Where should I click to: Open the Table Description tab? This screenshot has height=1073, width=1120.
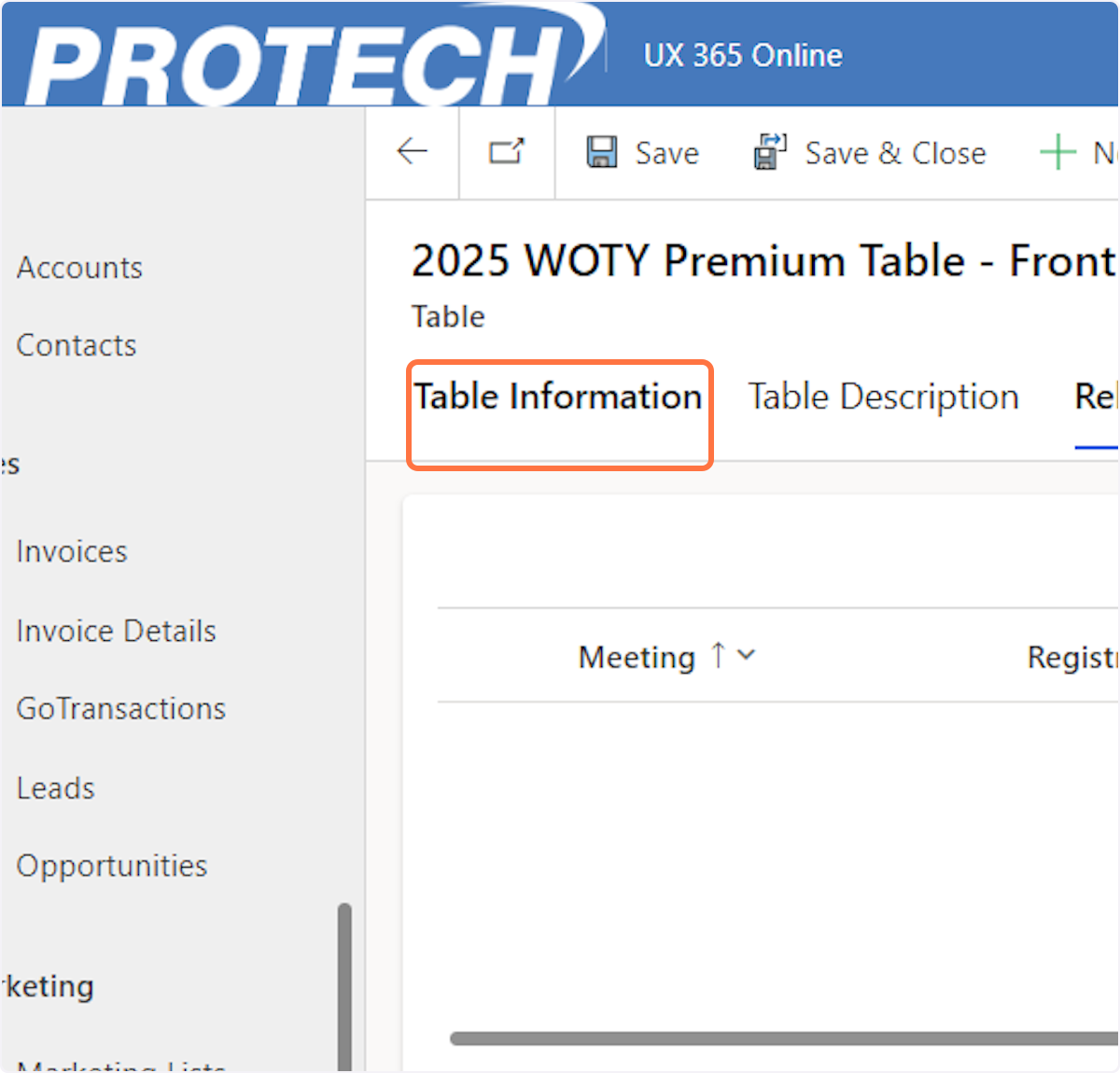pos(883,397)
